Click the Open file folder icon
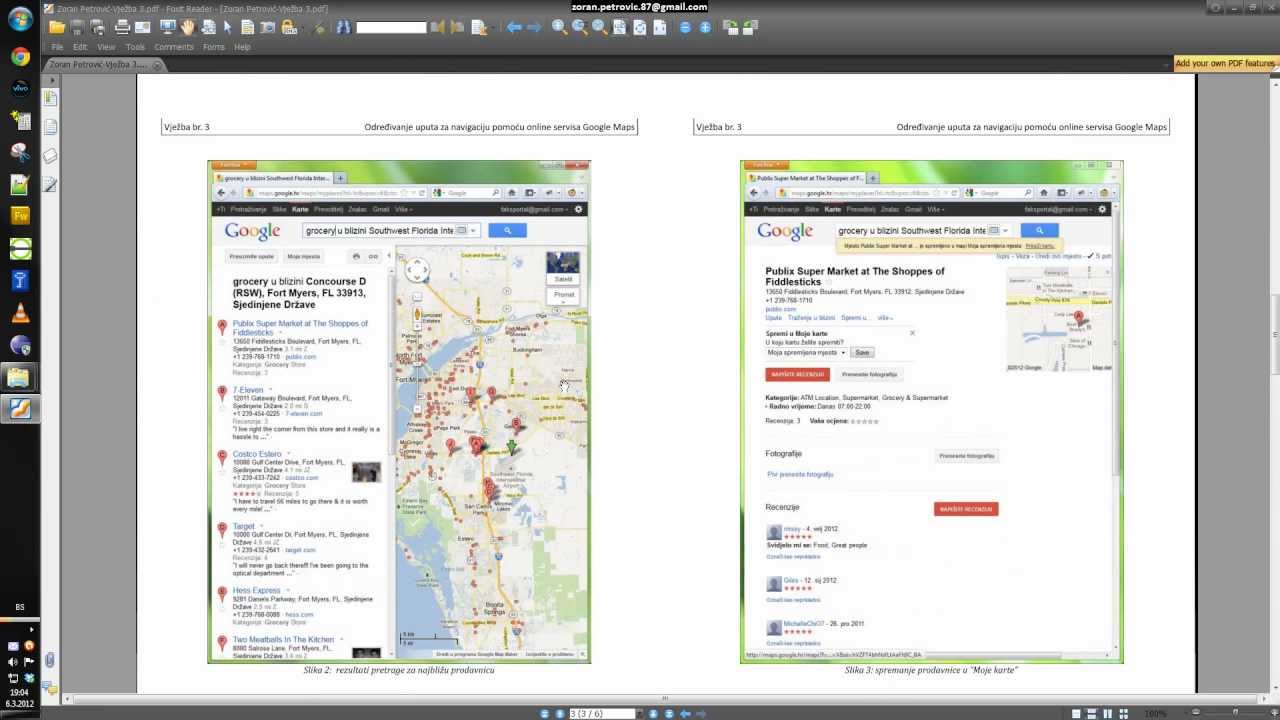 pos(57,27)
